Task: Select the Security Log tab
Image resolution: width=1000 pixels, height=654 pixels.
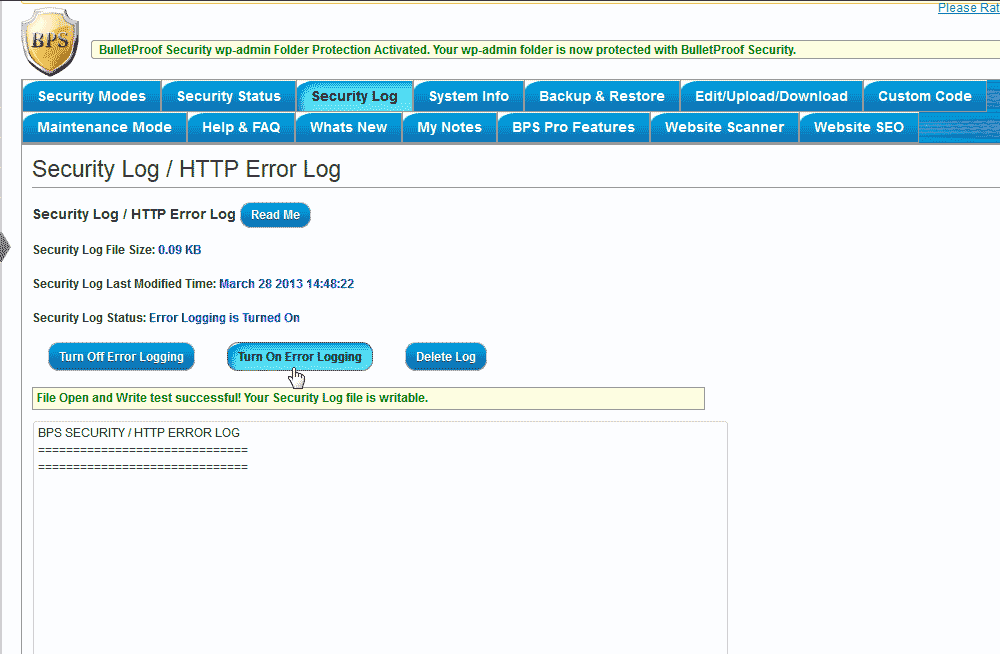Action: tap(355, 96)
